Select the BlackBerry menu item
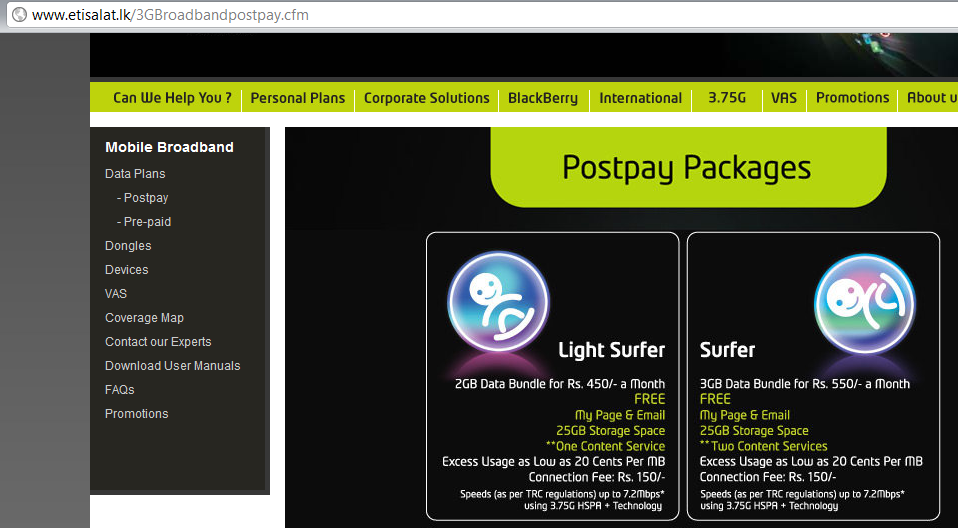The width and height of the screenshot is (958, 528). 542,98
